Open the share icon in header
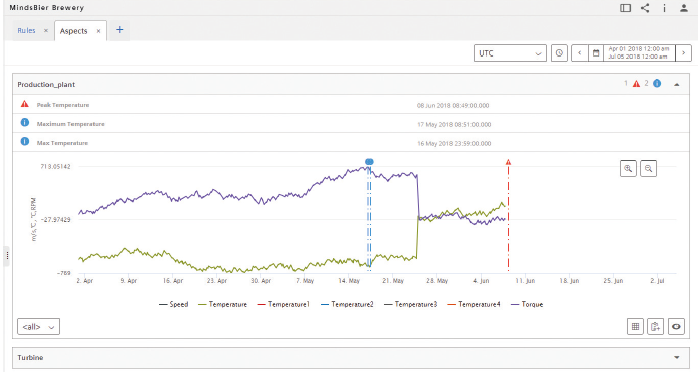The image size is (700, 372). [645, 8]
